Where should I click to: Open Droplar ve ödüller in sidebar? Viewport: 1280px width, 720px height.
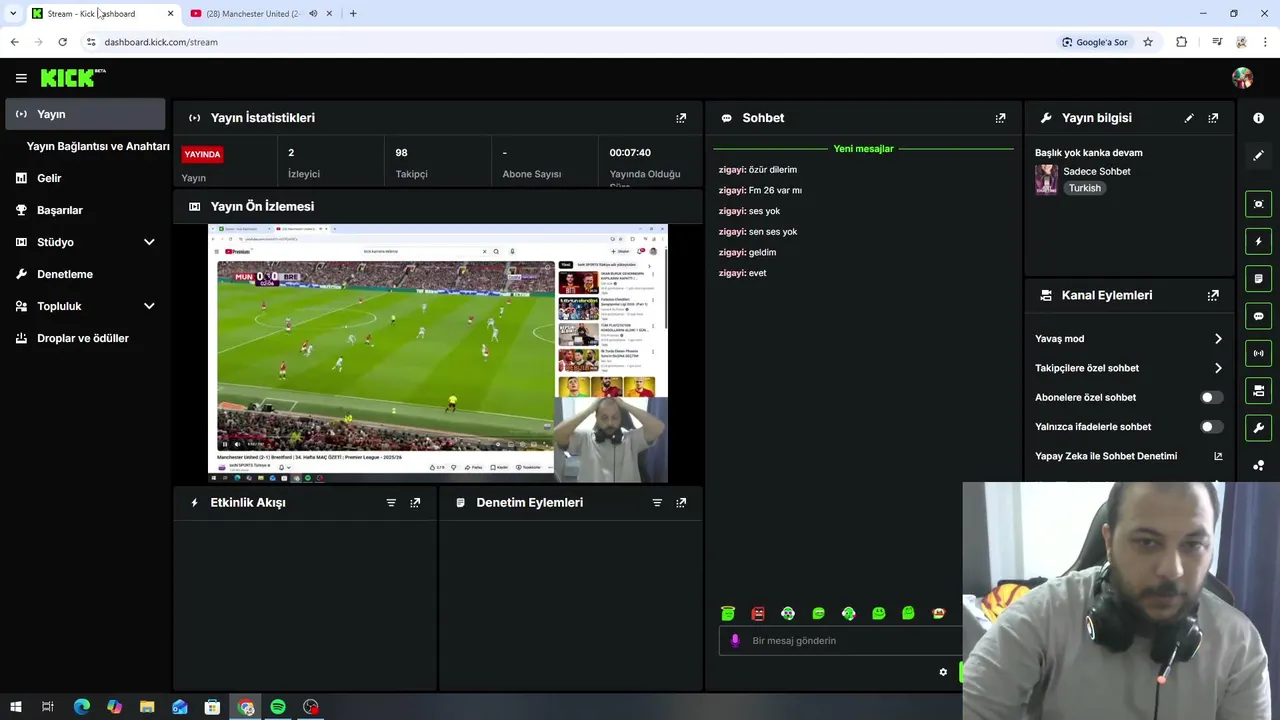point(85,338)
